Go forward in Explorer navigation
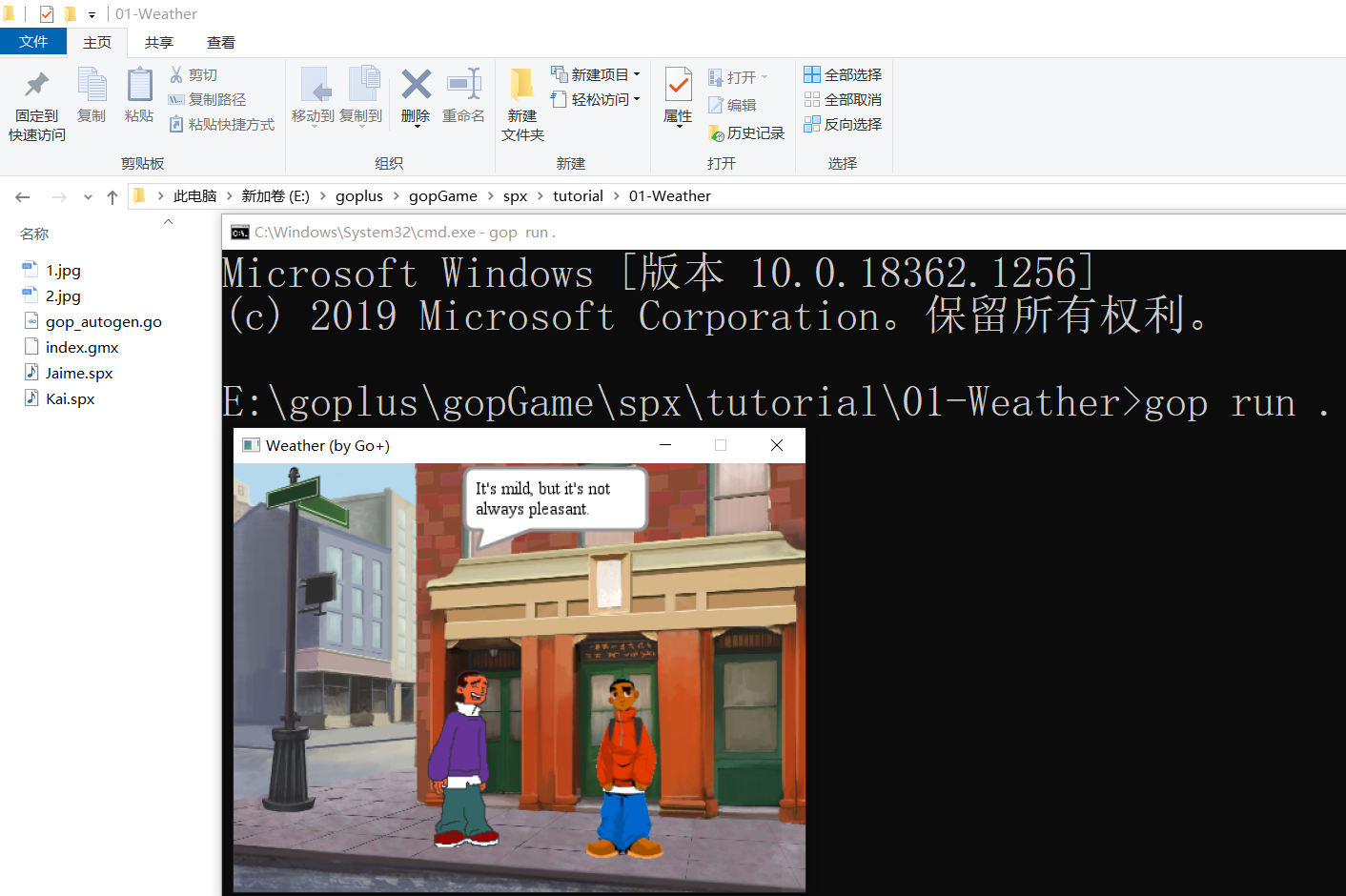Image resolution: width=1346 pixels, height=896 pixels. click(59, 196)
